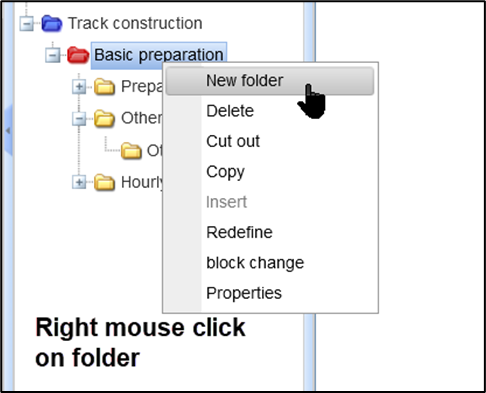486x393 pixels.
Task: Click the yellow folder icon beside Prepa
Action: coord(104,87)
